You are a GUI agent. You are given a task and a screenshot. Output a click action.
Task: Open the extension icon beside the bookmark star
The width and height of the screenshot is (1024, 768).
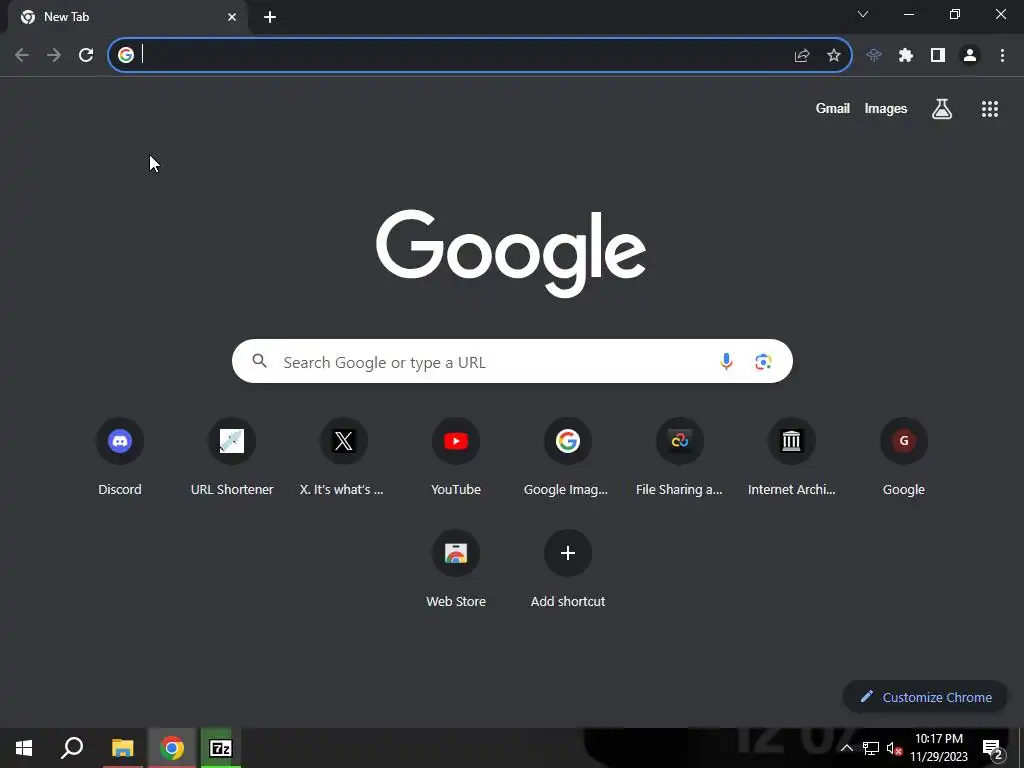pyautogui.click(x=874, y=56)
